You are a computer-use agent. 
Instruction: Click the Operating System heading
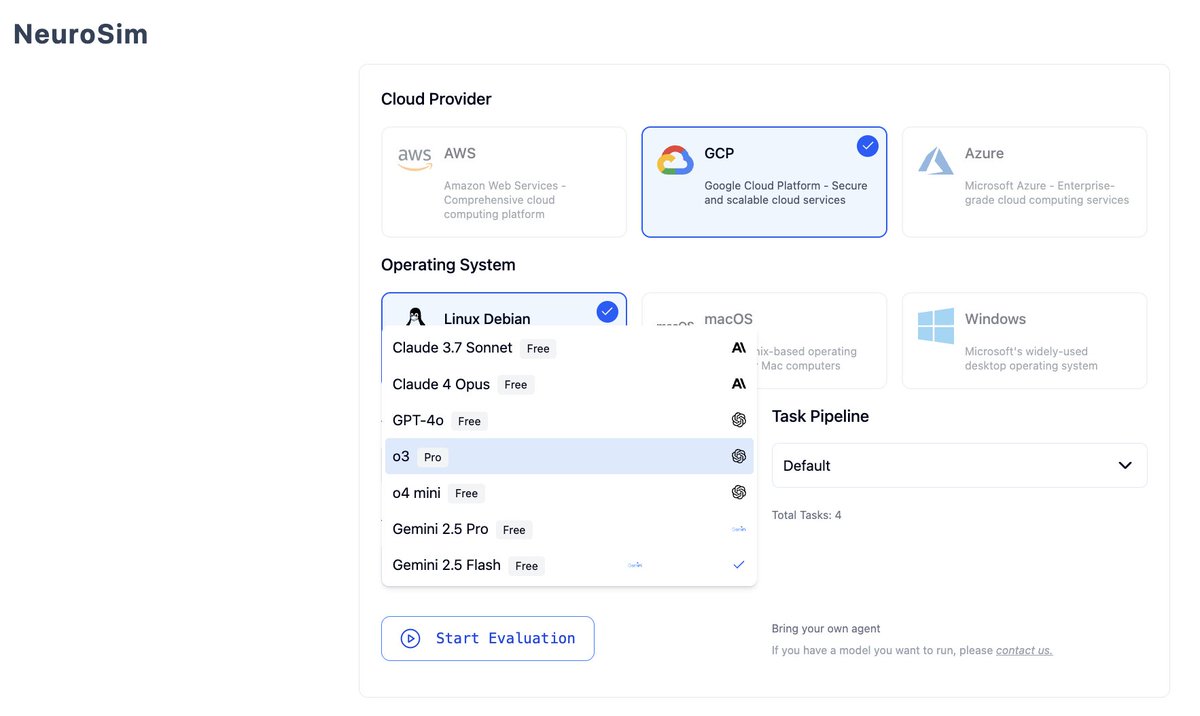pos(448,265)
